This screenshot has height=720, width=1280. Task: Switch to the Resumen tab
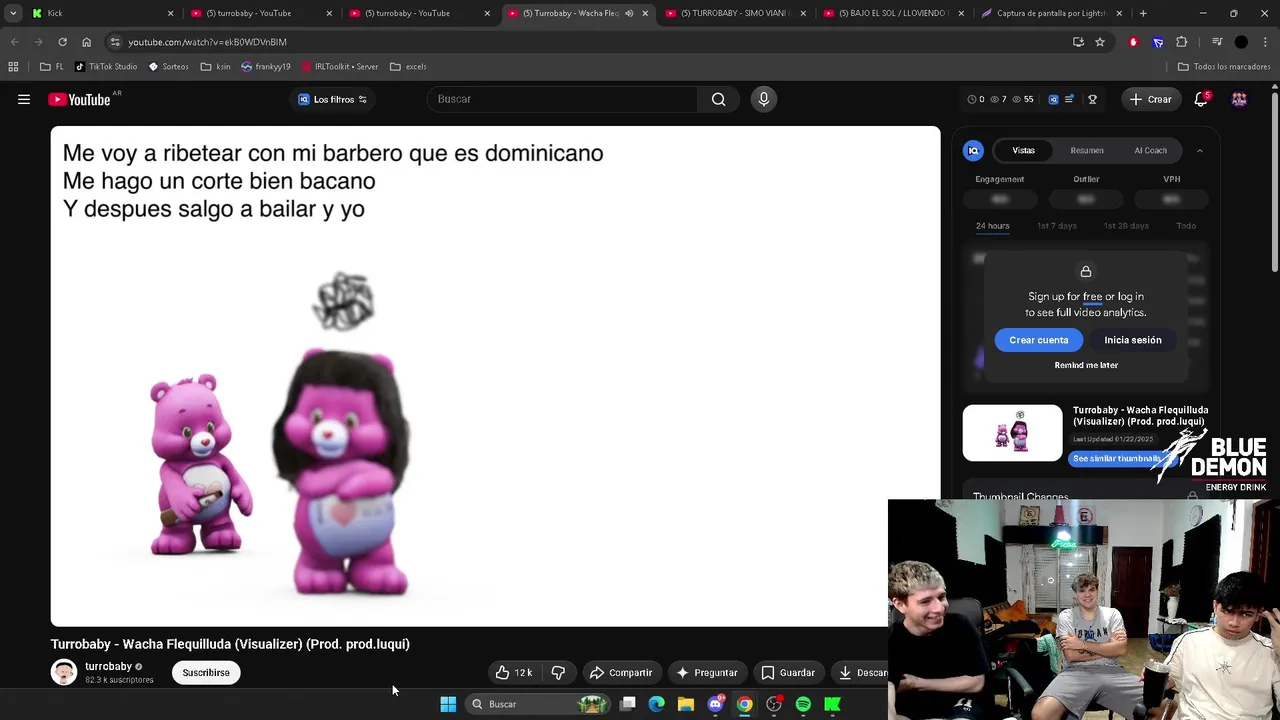[1087, 150]
